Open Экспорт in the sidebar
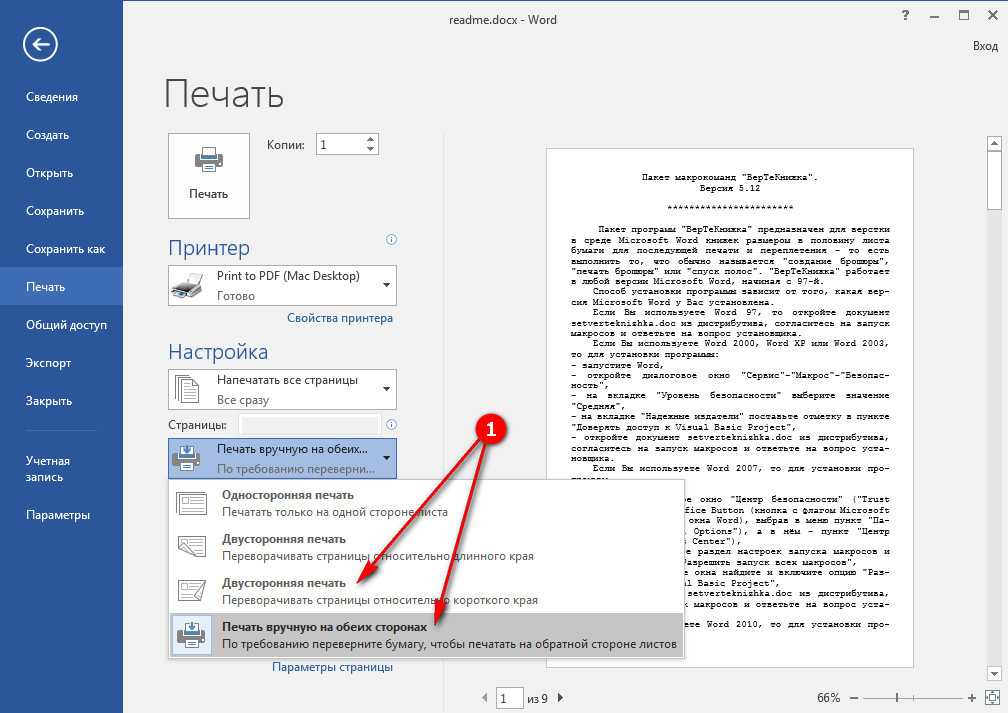Image resolution: width=1008 pixels, height=713 pixels. point(61,363)
